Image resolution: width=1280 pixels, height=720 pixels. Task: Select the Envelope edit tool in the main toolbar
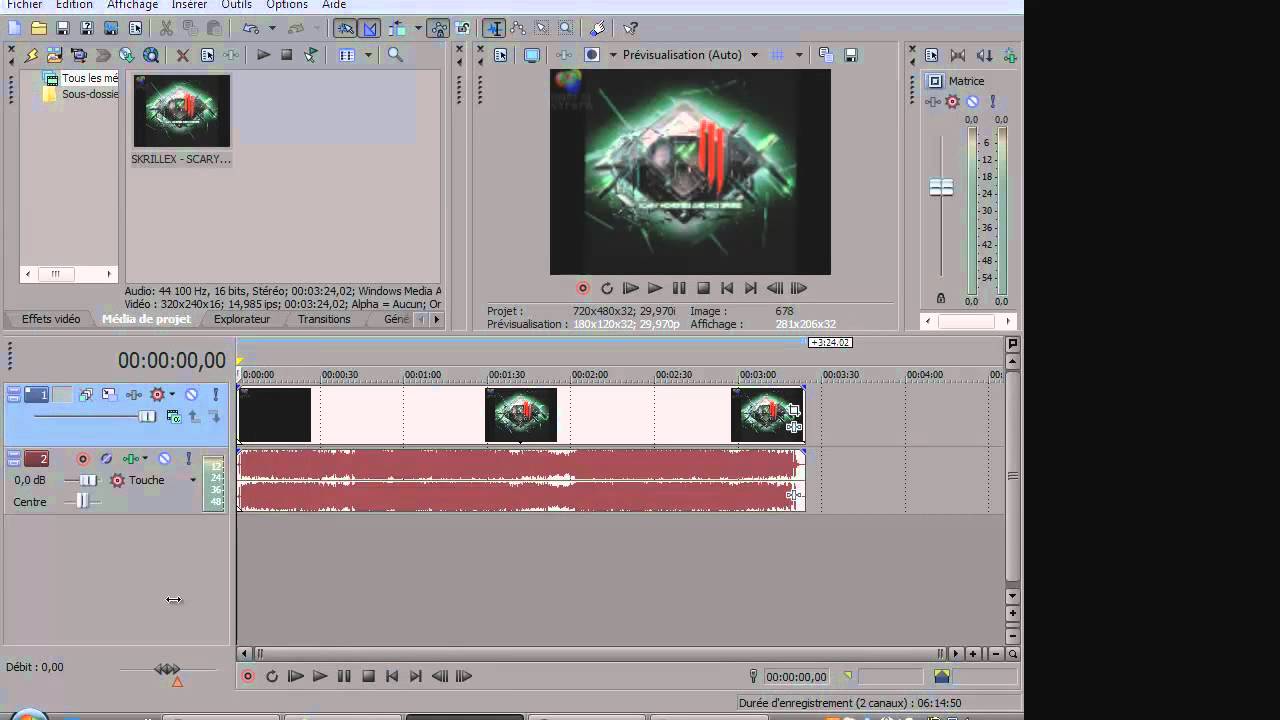point(518,28)
